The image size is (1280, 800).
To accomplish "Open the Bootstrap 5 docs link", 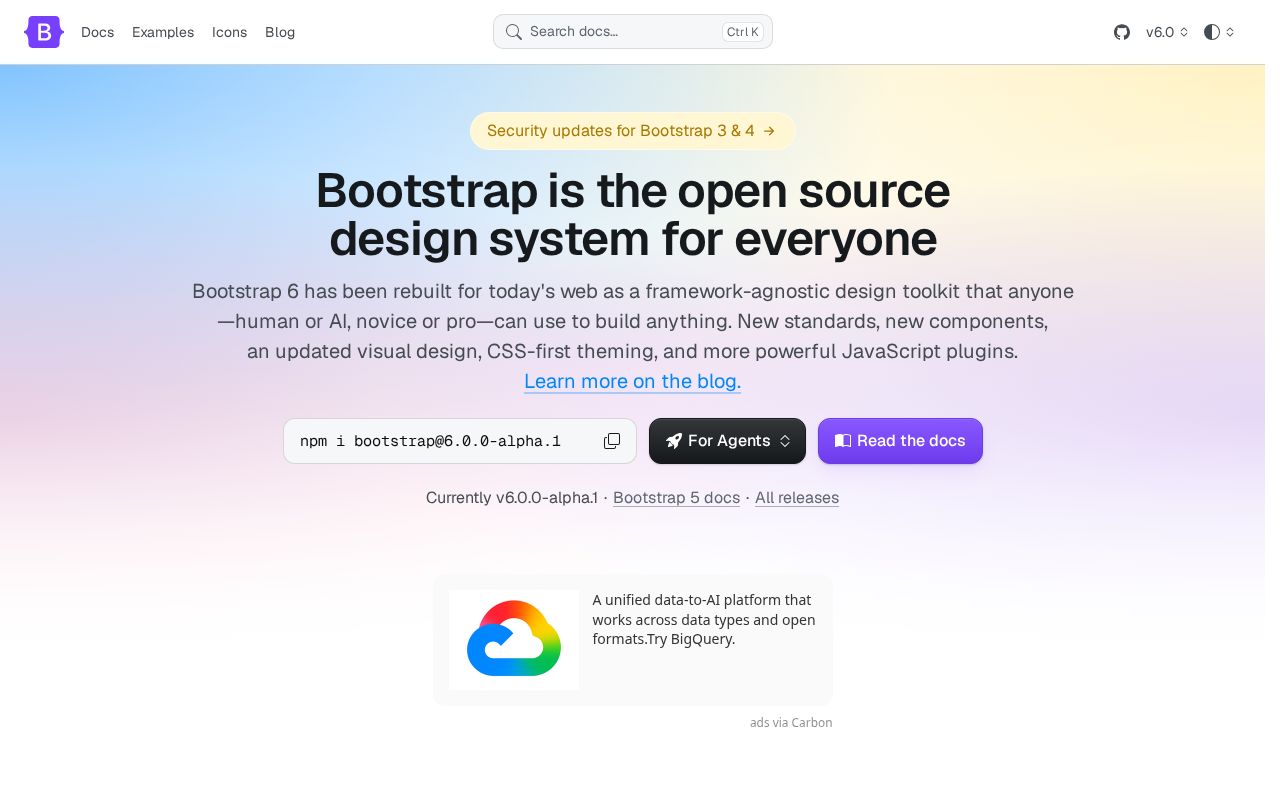I will (x=676, y=498).
